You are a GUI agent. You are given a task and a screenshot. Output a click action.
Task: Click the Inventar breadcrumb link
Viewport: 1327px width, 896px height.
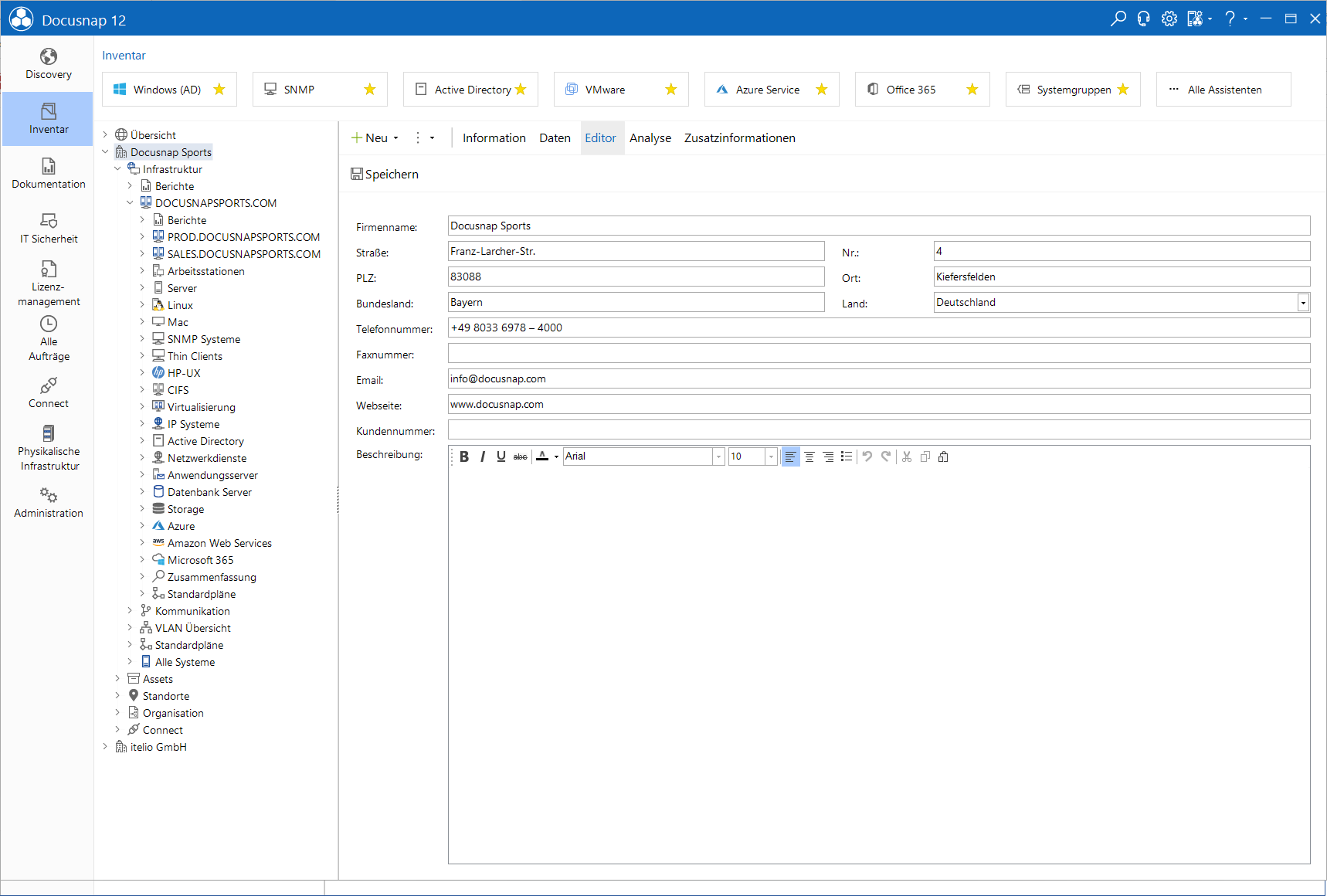click(x=124, y=56)
